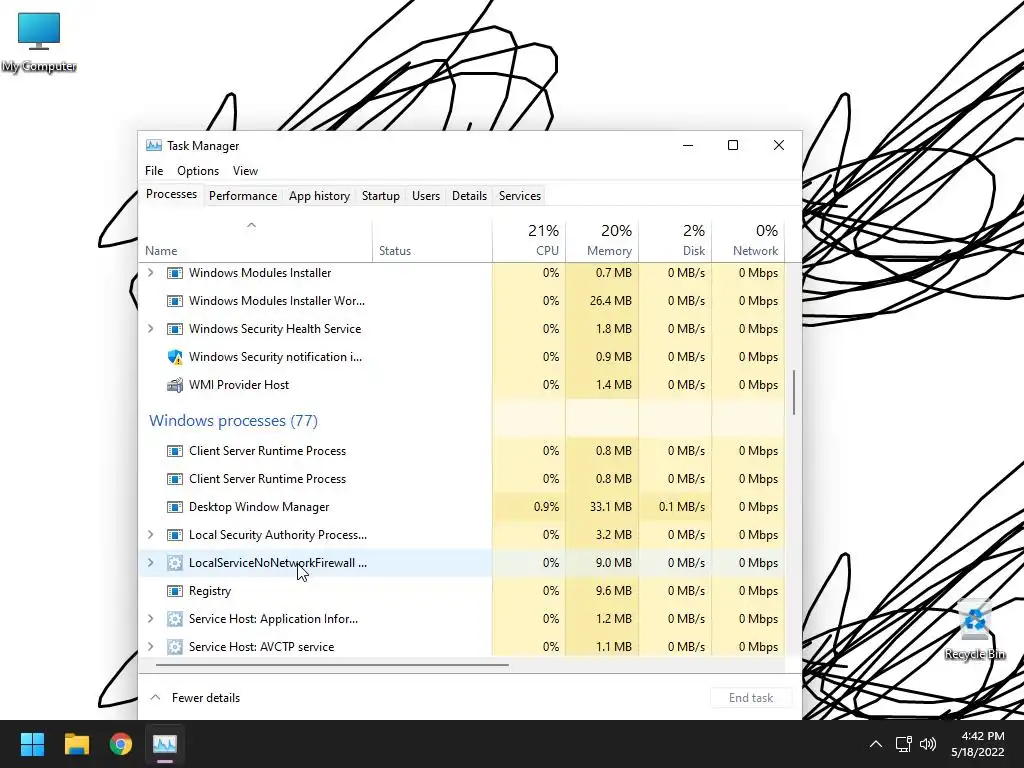The image size is (1024, 768).
Task: Click the 33.1 MB memory cell
Action: (602, 507)
